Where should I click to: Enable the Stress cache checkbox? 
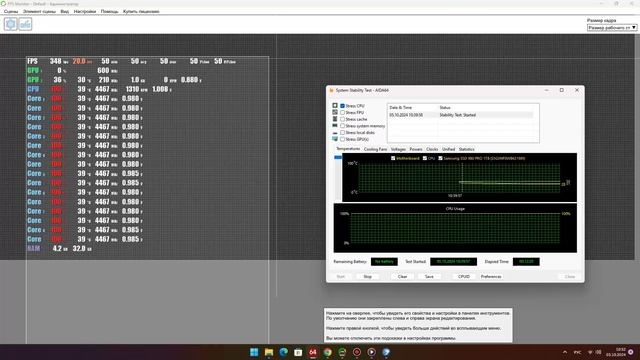pyautogui.click(x=342, y=119)
